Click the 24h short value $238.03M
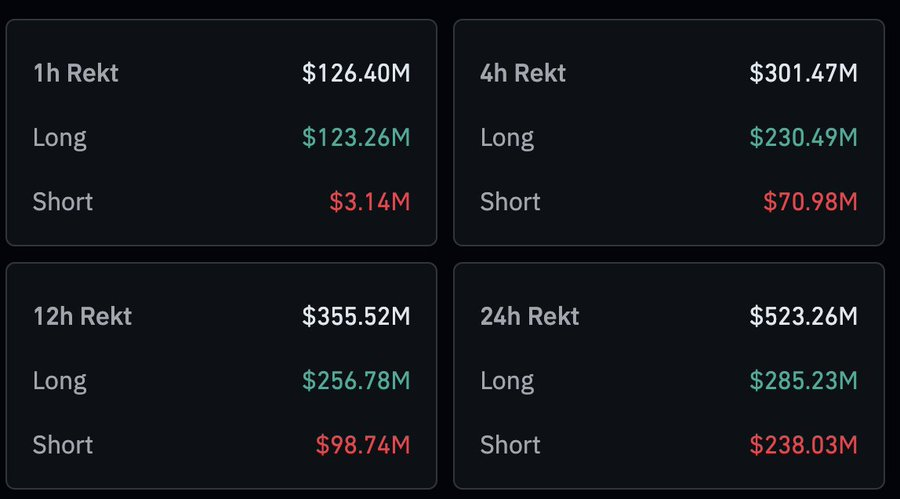The width and height of the screenshot is (900, 499). (x=803, y=445)
